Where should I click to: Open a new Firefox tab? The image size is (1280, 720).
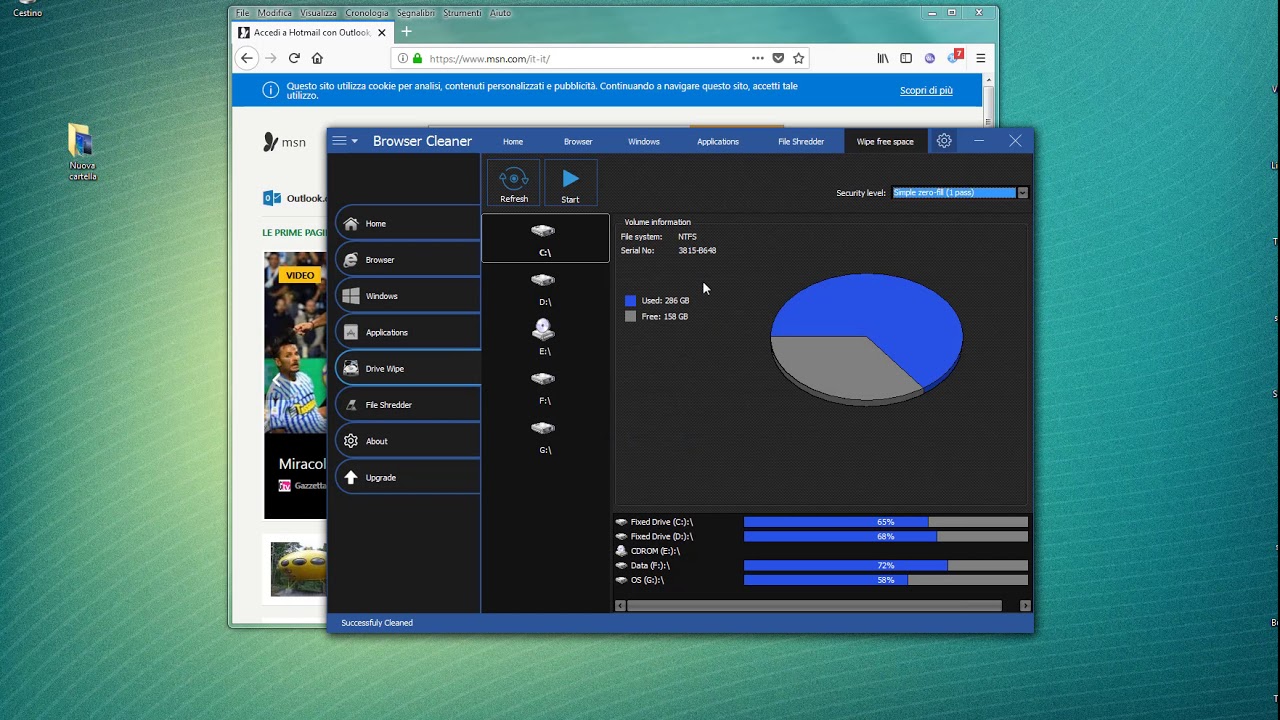(407, 32)
